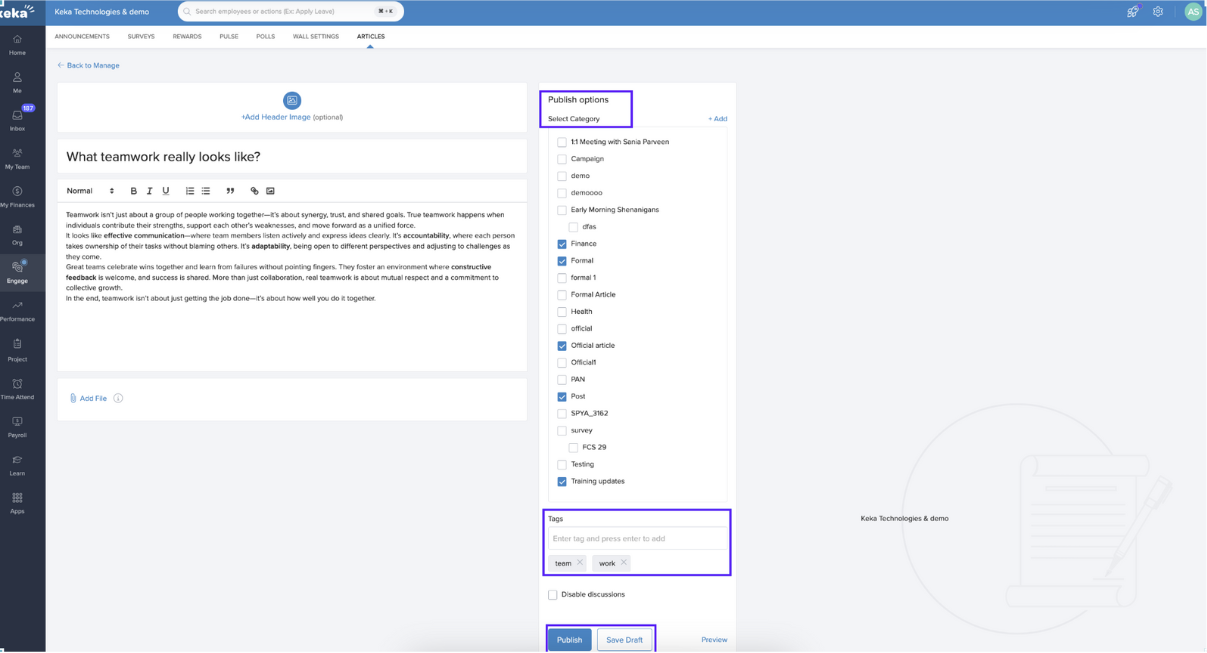Click the tags input field

[x=636, y=539]
